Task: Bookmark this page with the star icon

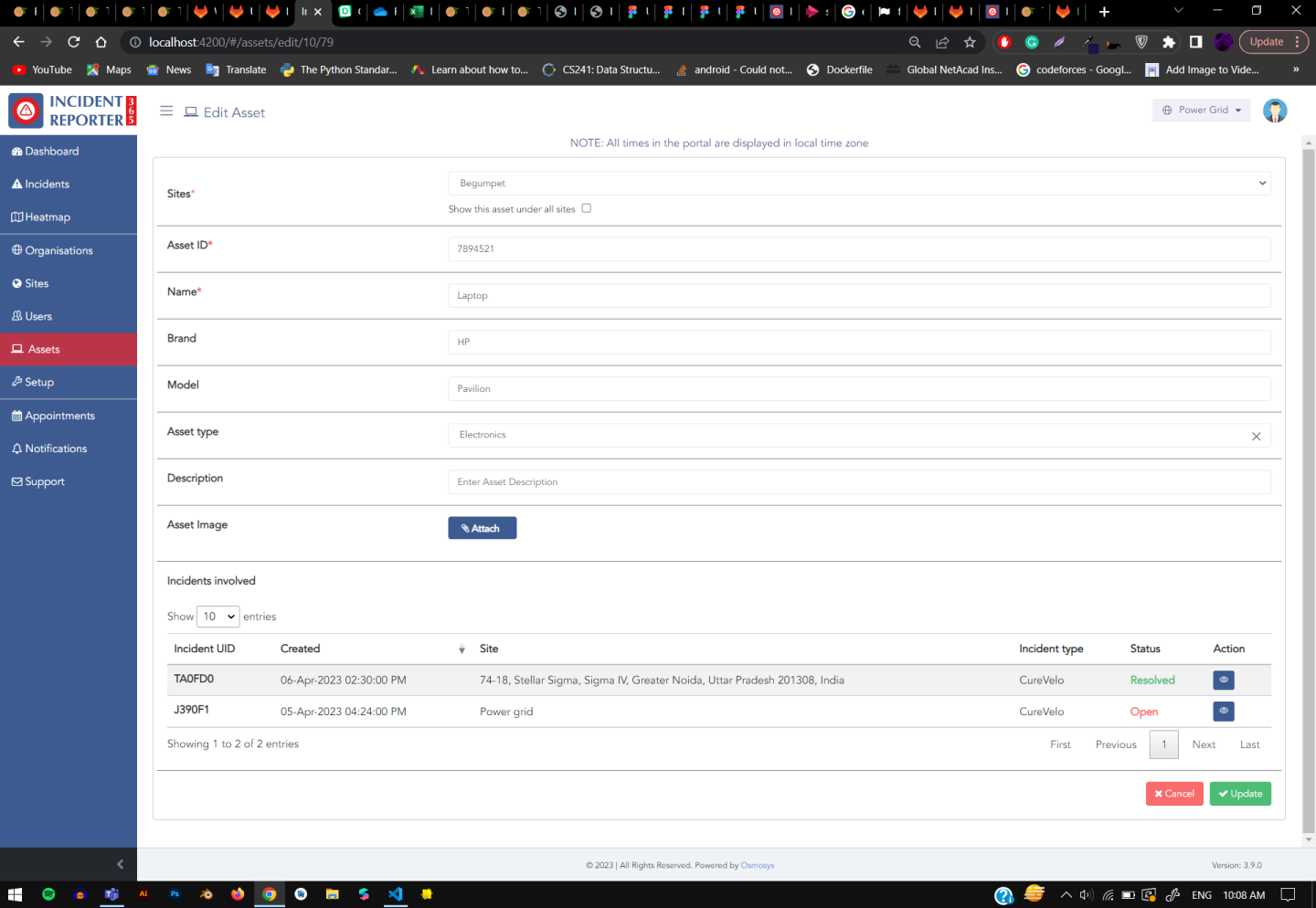Action: click(970, 42)
